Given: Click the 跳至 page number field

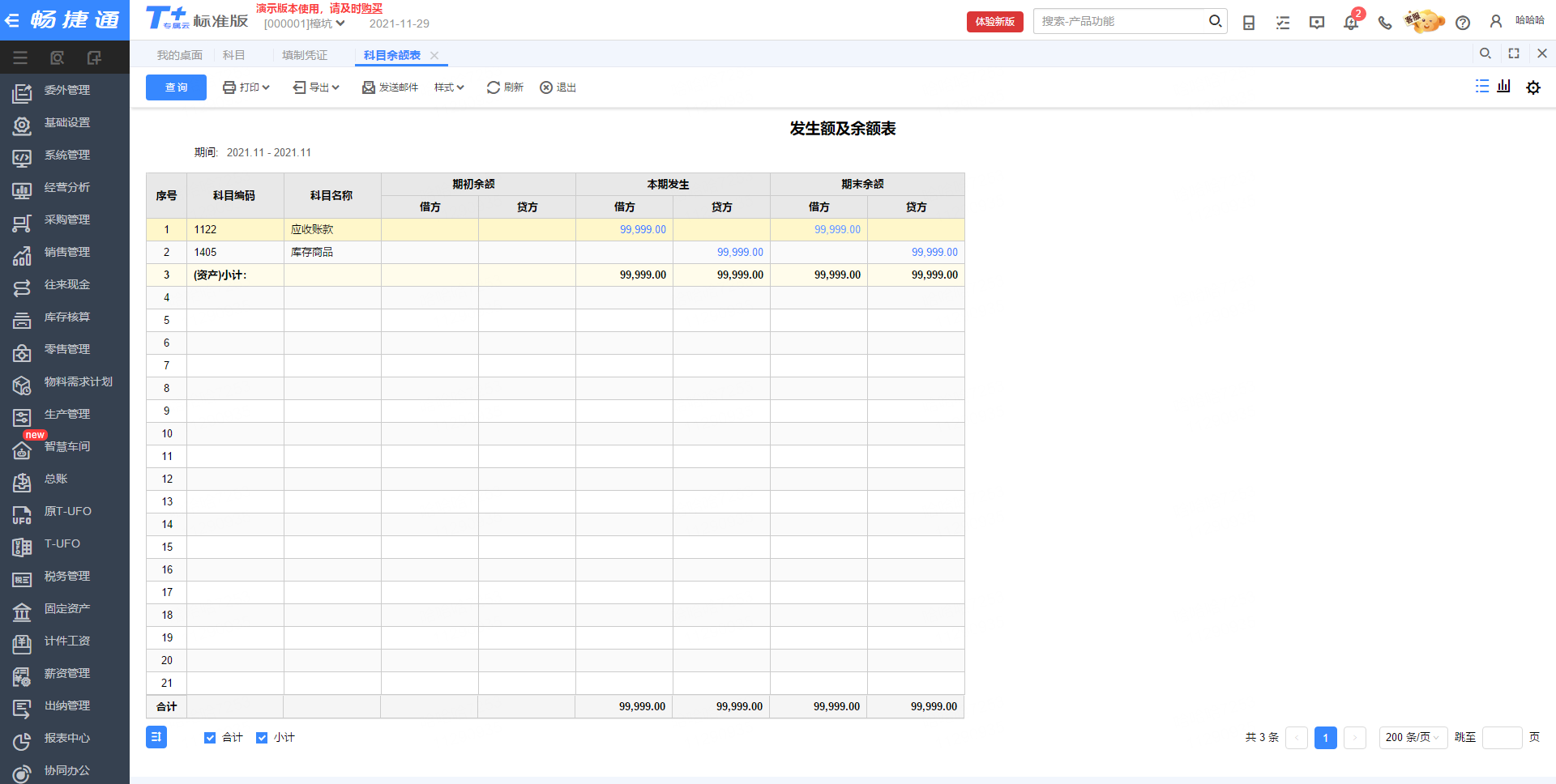Looking at the screenshot, I should pos(1502,737).
